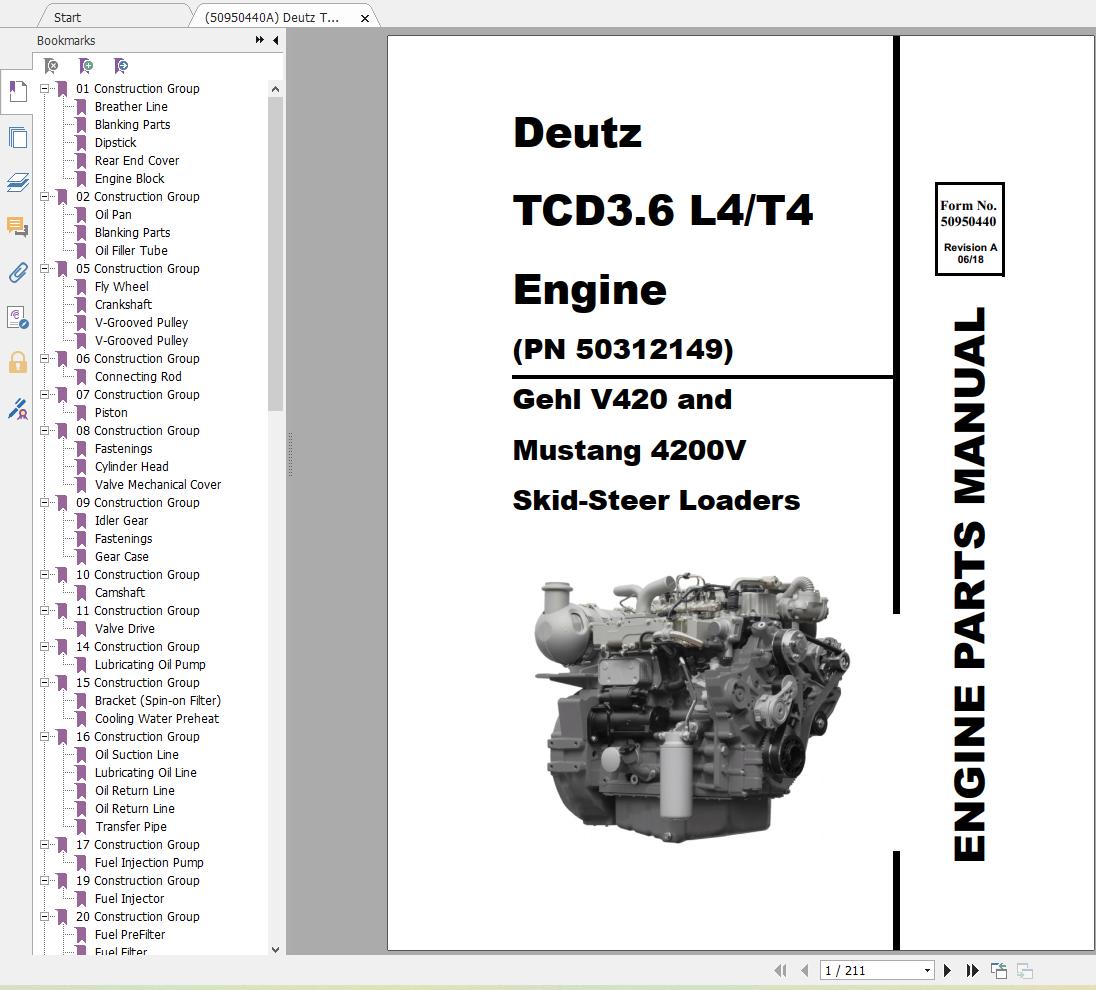The image size is (1096, 990).
Task: Go to the Oil Pan bookmark
Action: click(x=113, y=215)
